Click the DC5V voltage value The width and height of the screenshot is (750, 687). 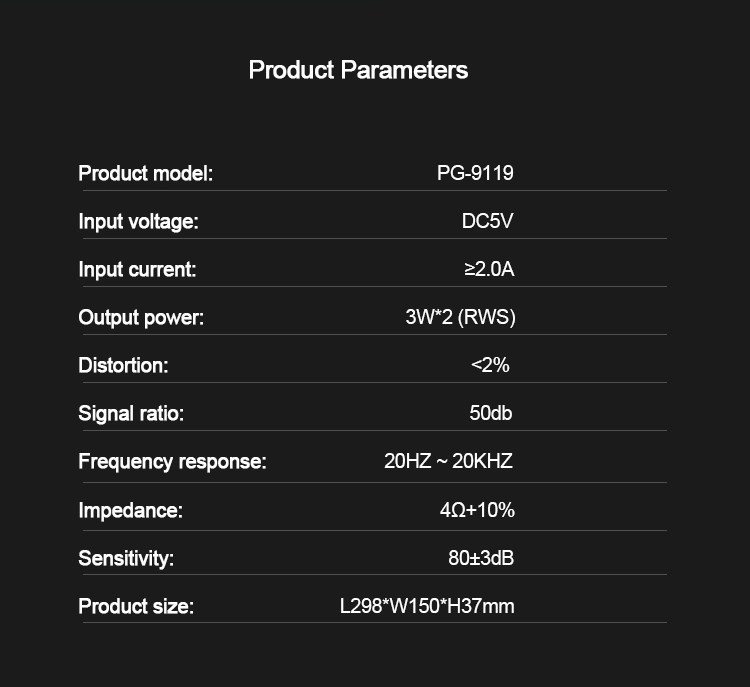[487, 221]
